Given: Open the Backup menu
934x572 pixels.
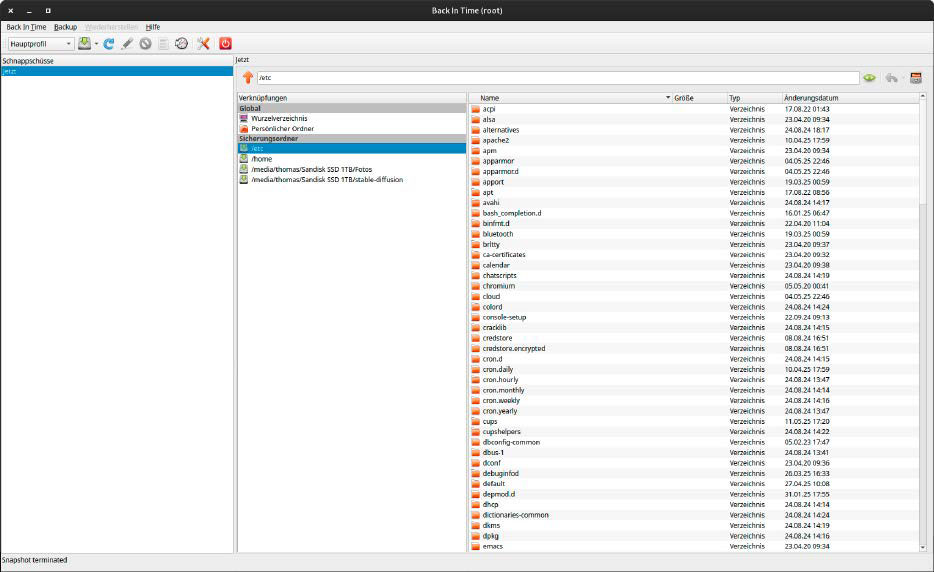Looking at the screenshot, I should [65, 27].
